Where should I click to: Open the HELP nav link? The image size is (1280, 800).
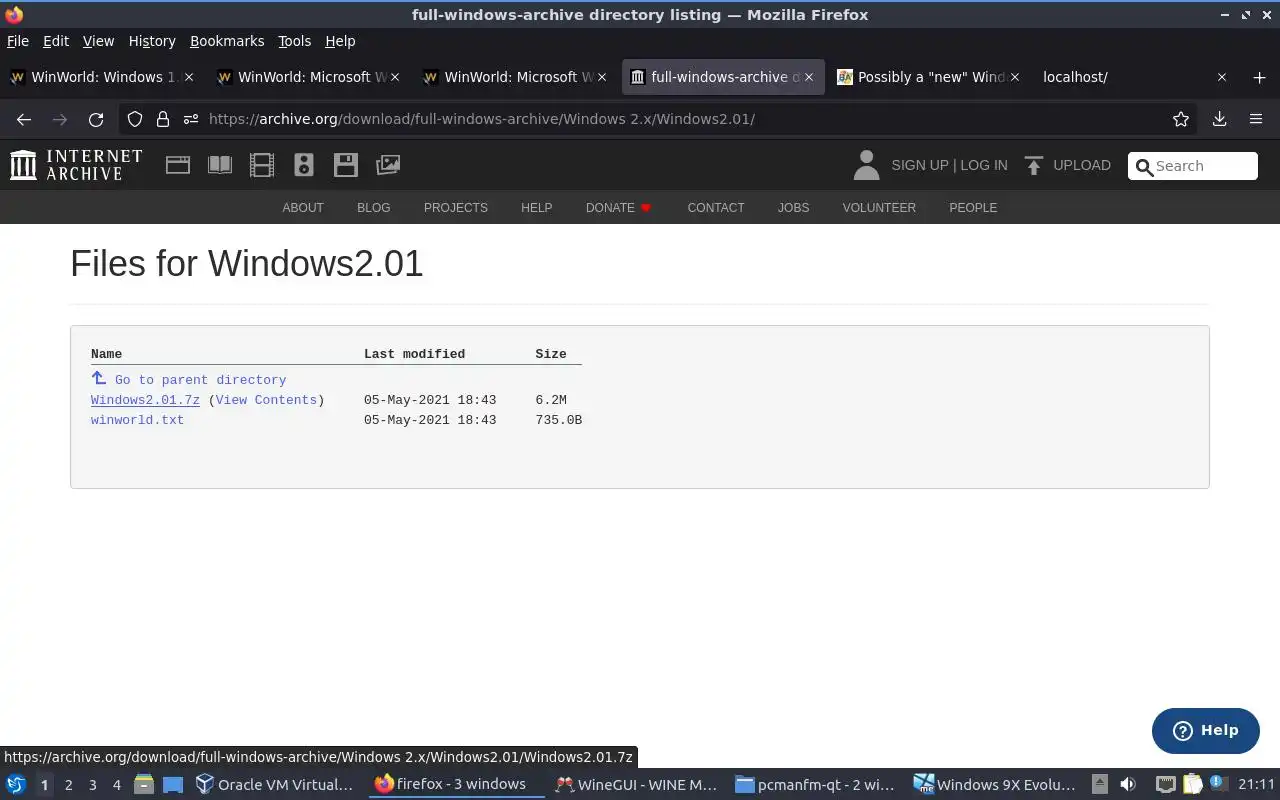[536, 208]
